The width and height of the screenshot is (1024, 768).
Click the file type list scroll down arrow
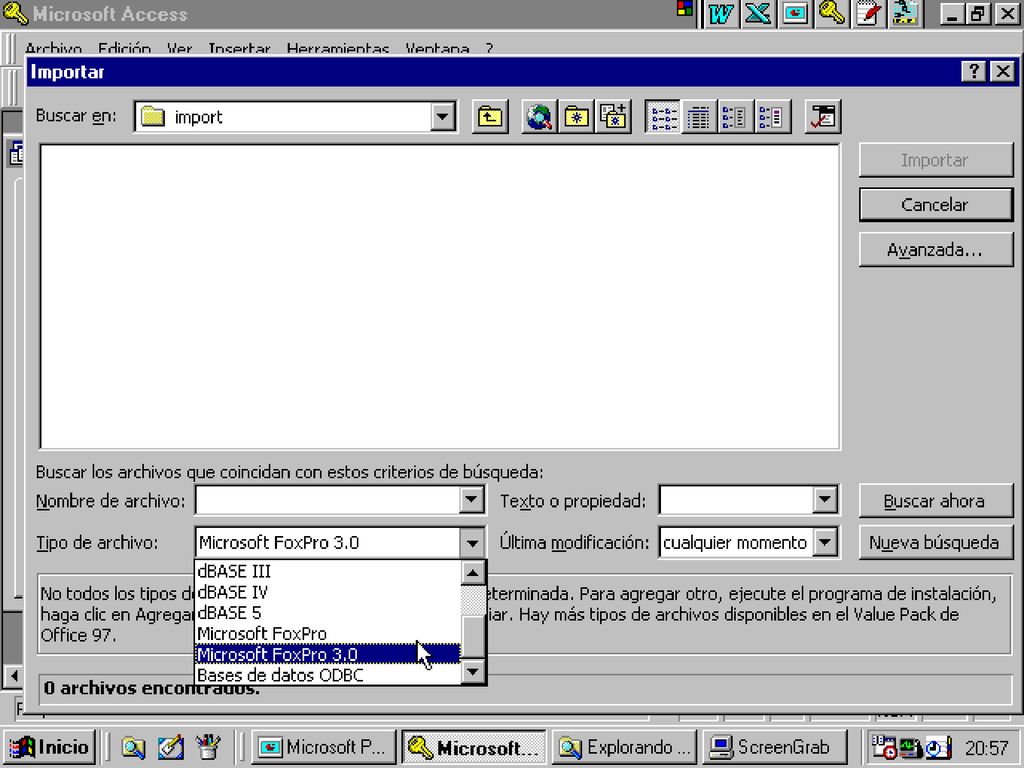click(473, 672)
